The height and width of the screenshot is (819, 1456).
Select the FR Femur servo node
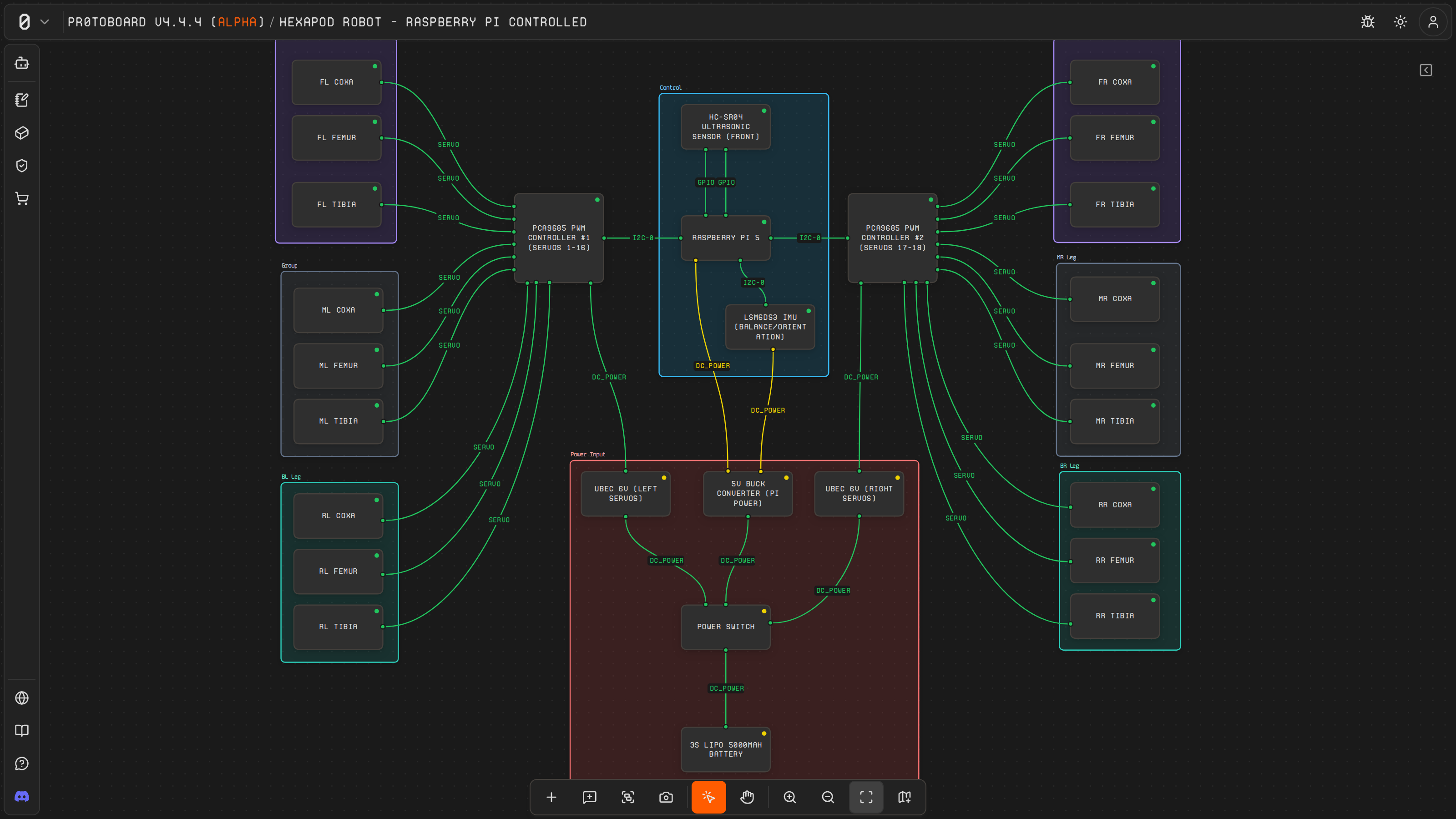pyautogui.click(x=1115, y=138)
